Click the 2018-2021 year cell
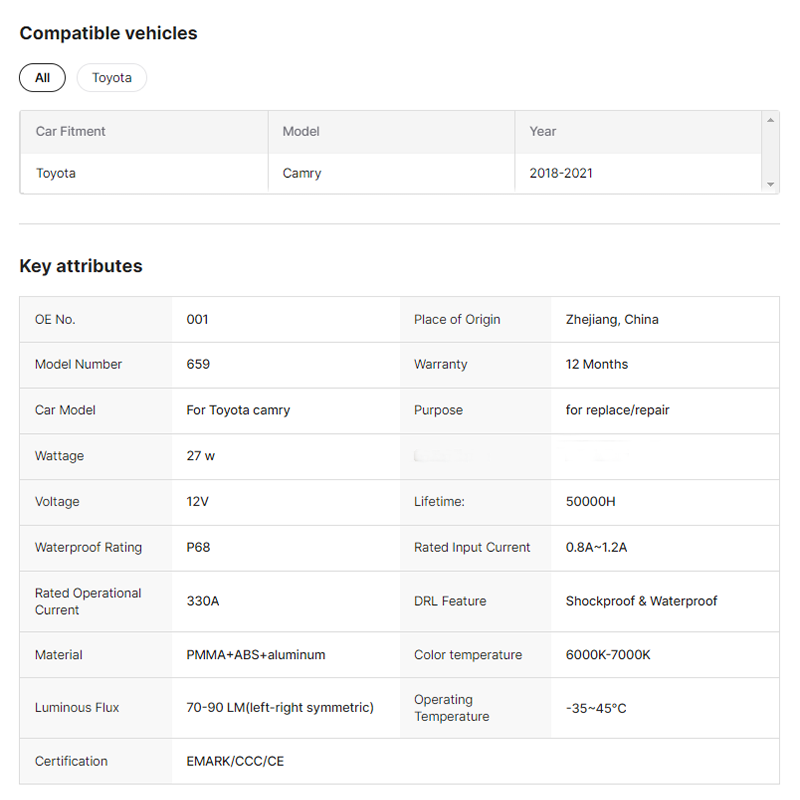 tap(561, 173)
